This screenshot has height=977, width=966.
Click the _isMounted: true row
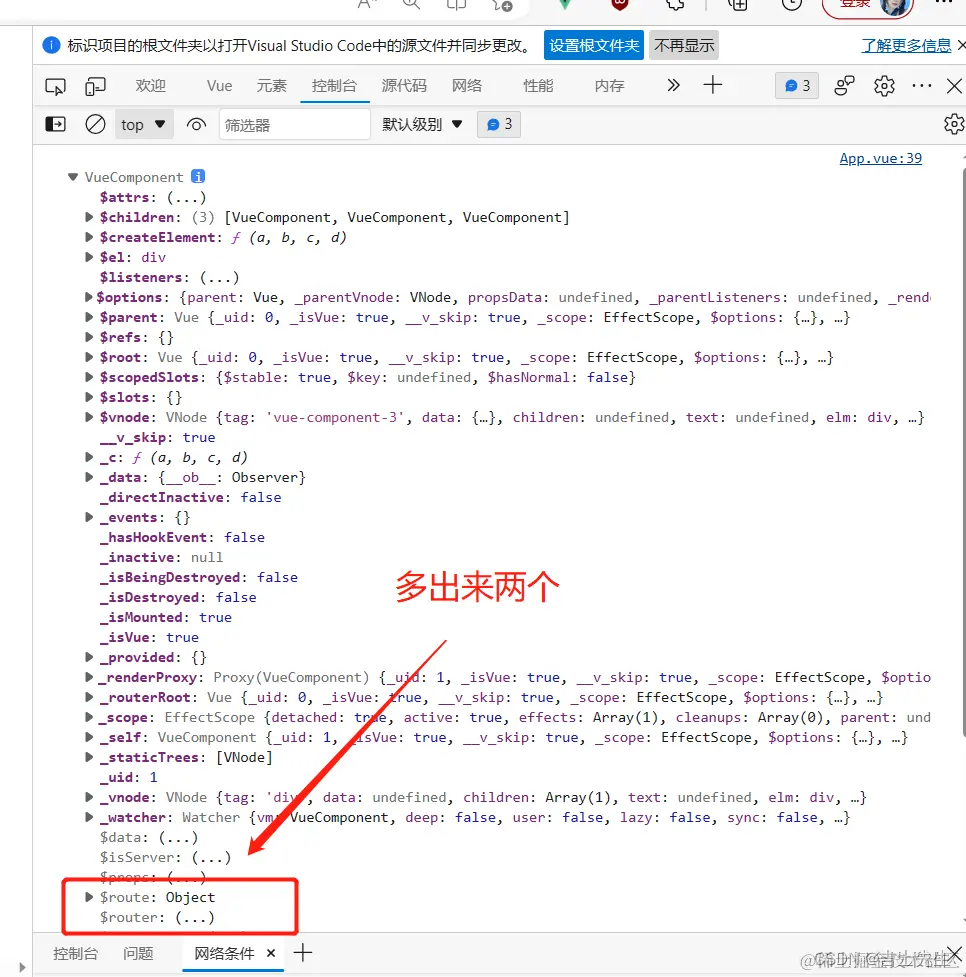[x=166, y=617]
